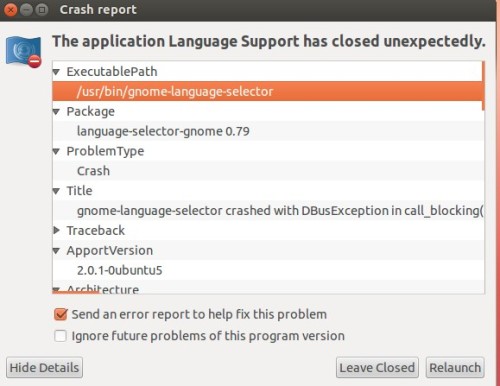Enable Ignore future problems checkbox
Image resolution: width=500 pixels, height=386 pixels.
(60, 336)
